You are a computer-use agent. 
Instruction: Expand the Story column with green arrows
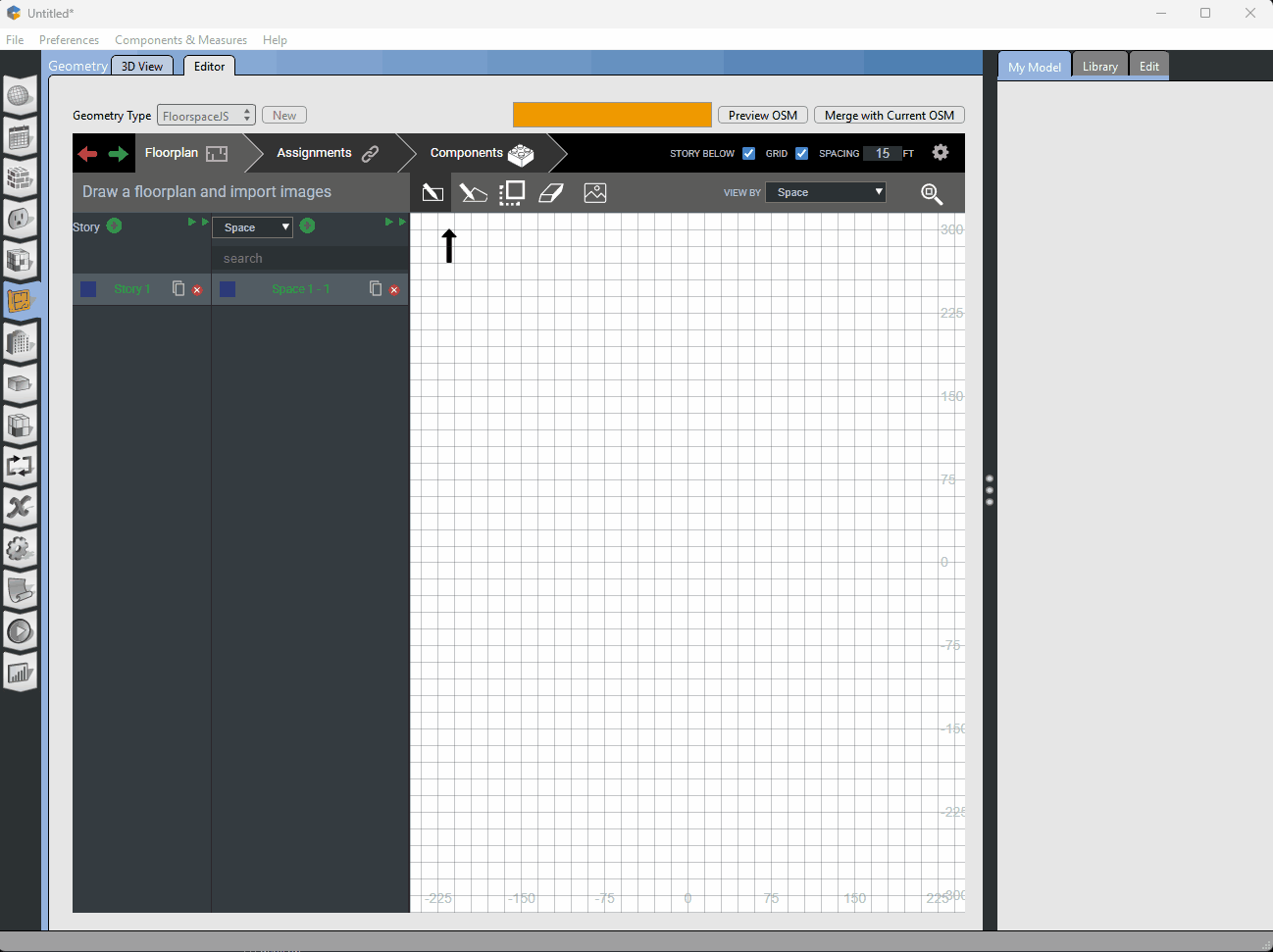click(x=198, y=223)
